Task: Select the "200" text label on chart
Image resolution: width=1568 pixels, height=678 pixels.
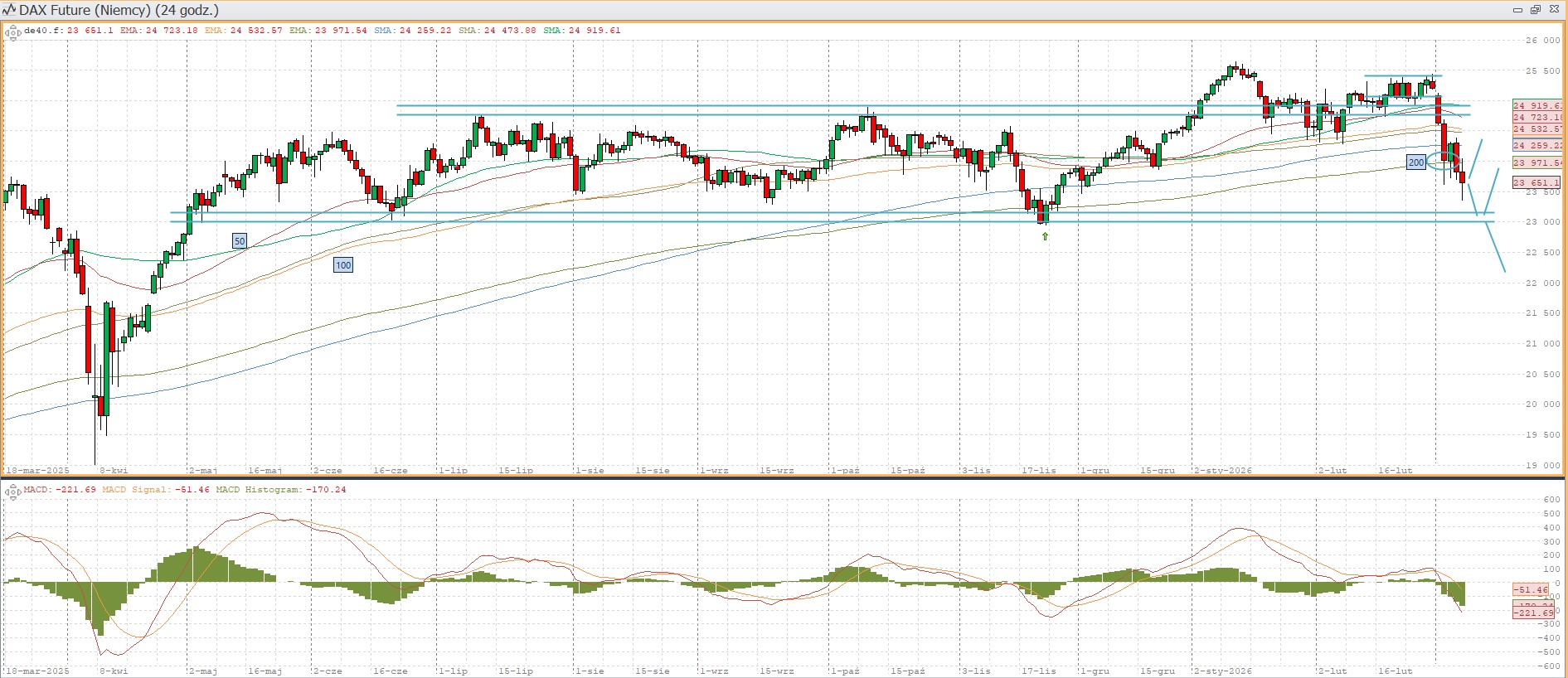Action: click(1416, 162)
